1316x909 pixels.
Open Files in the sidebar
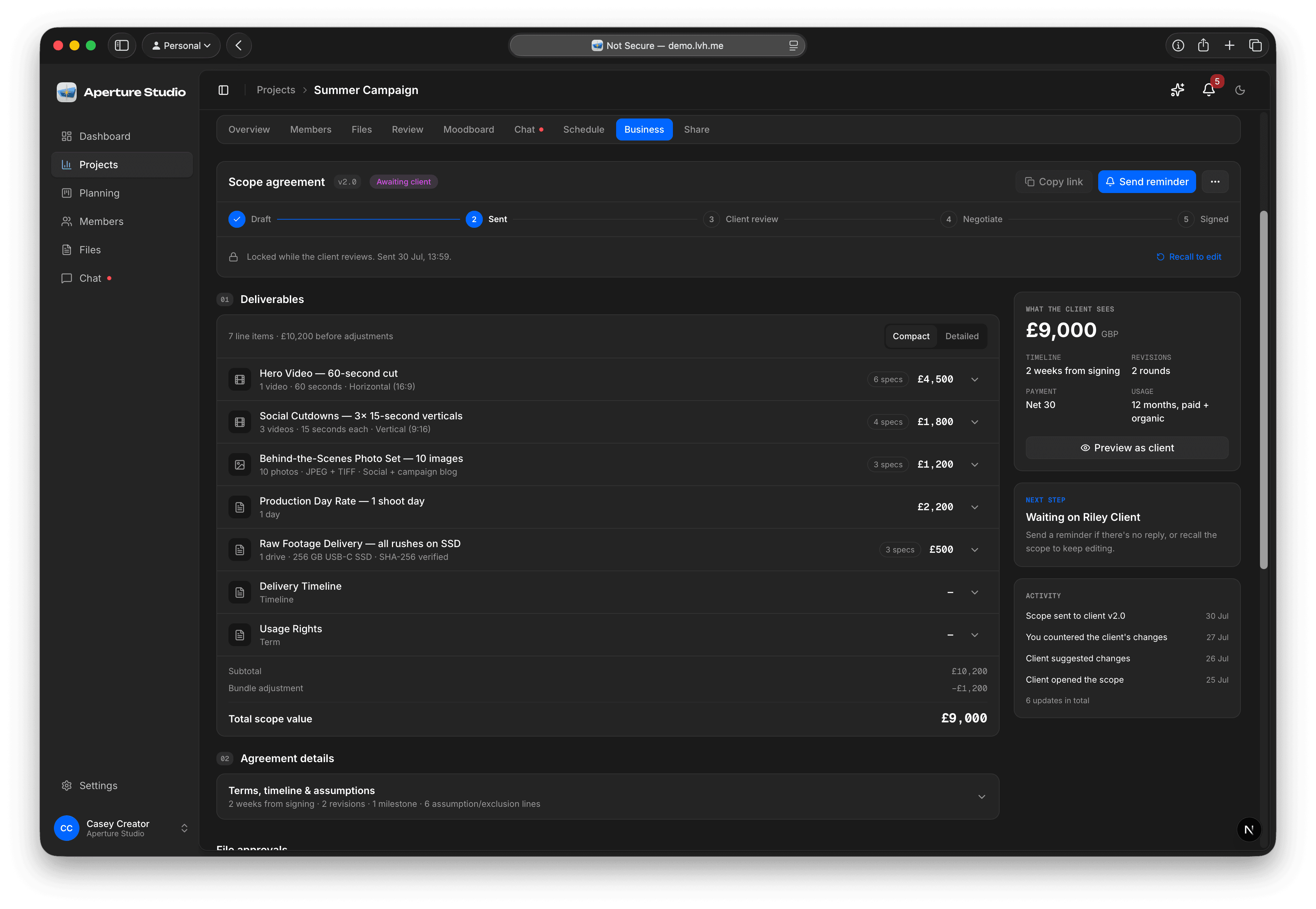(x=121, y=250)
